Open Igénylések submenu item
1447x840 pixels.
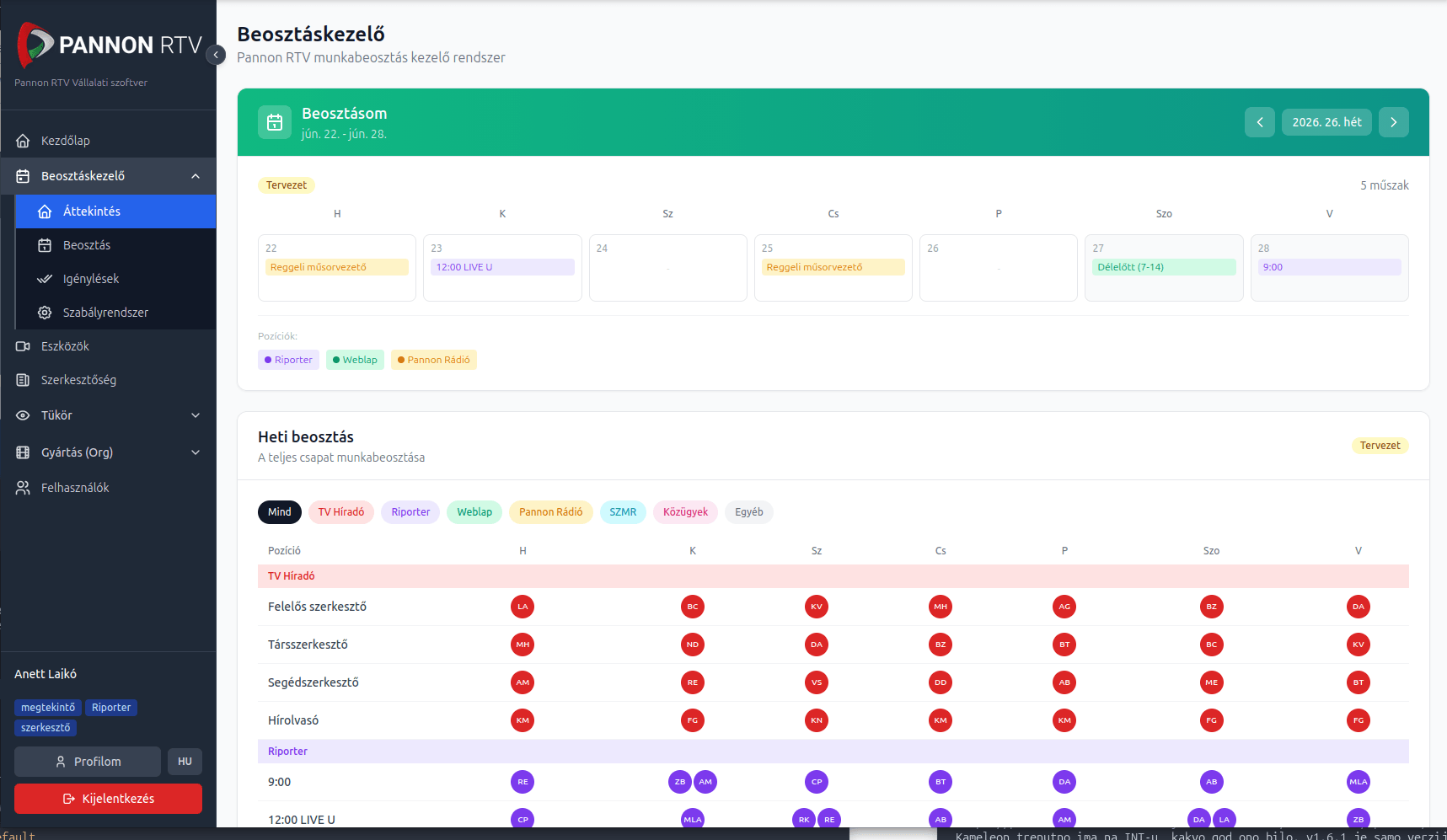[x=115, y=279]
